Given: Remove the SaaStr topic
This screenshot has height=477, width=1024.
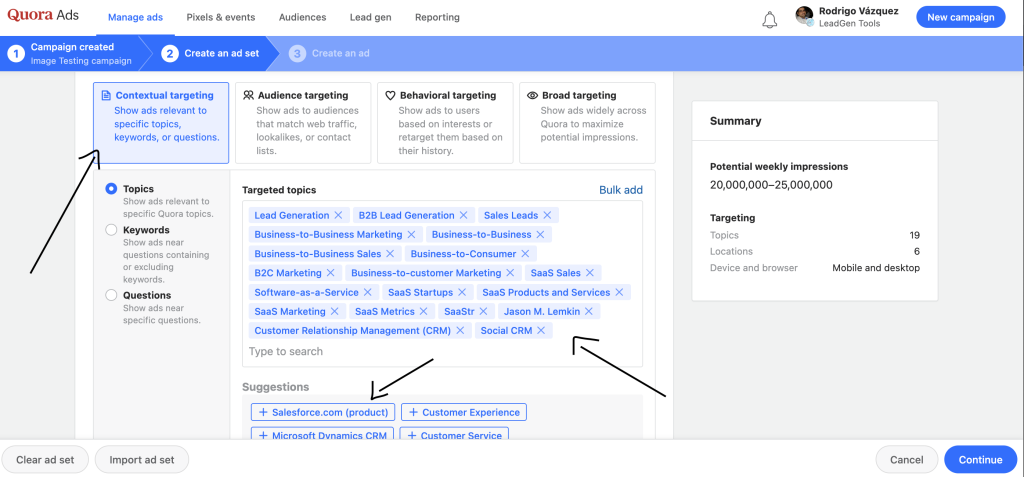Looking at the screenshot, I should point(483,312).
